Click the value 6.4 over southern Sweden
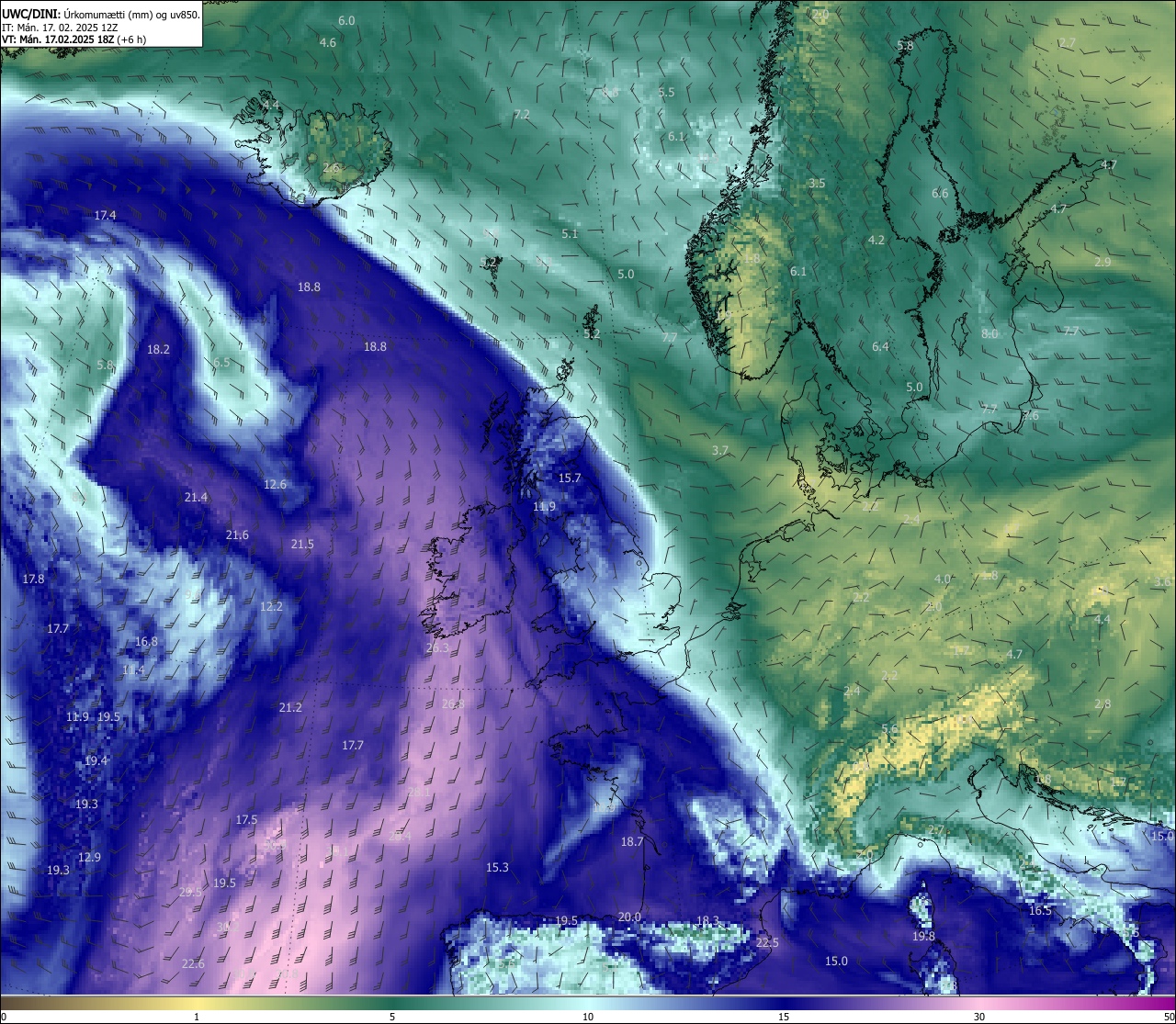The height and width of the screenshot is (1024, 1176). (x=880, y=347)
